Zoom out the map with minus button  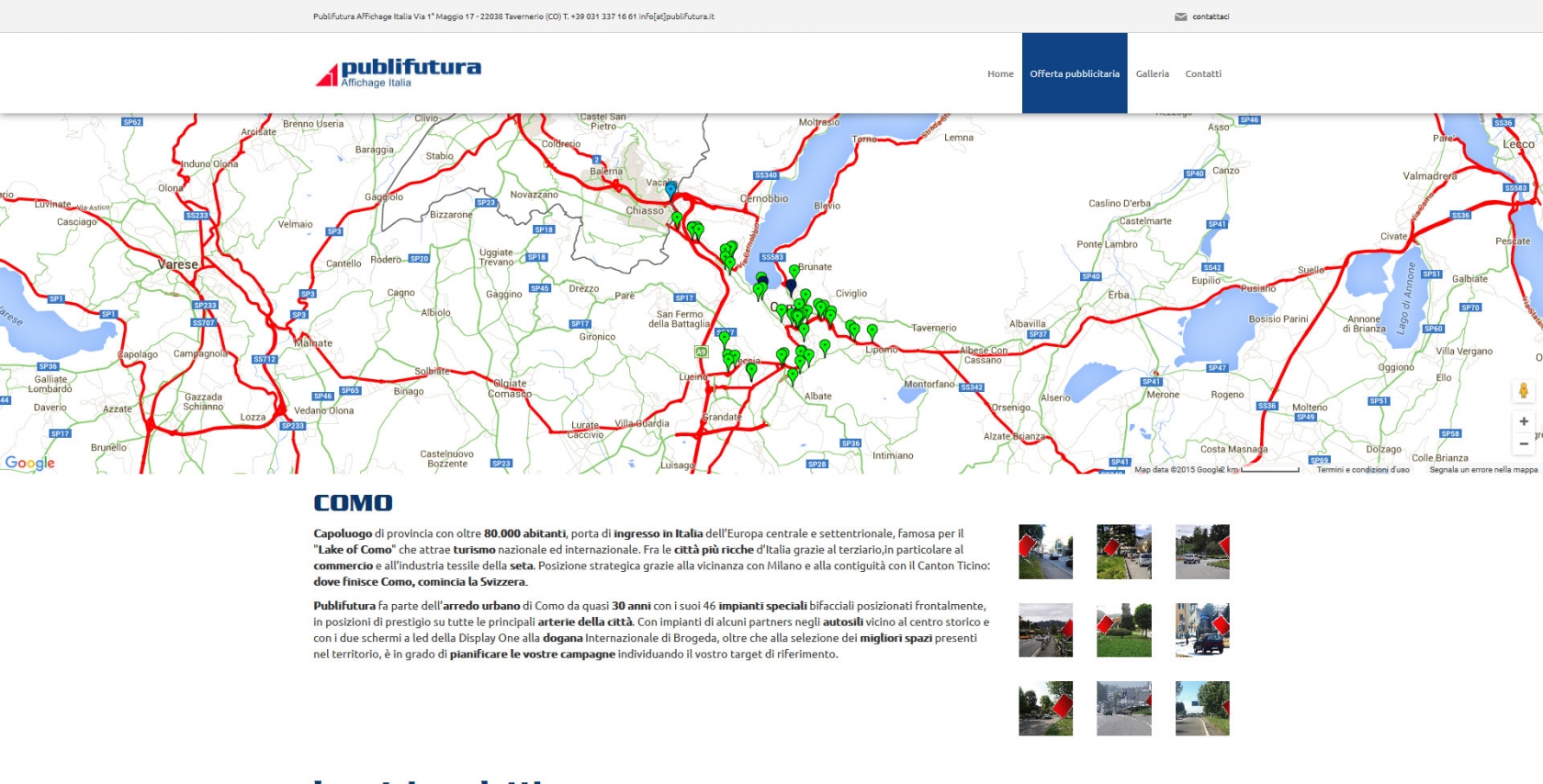click(1524, 443)
